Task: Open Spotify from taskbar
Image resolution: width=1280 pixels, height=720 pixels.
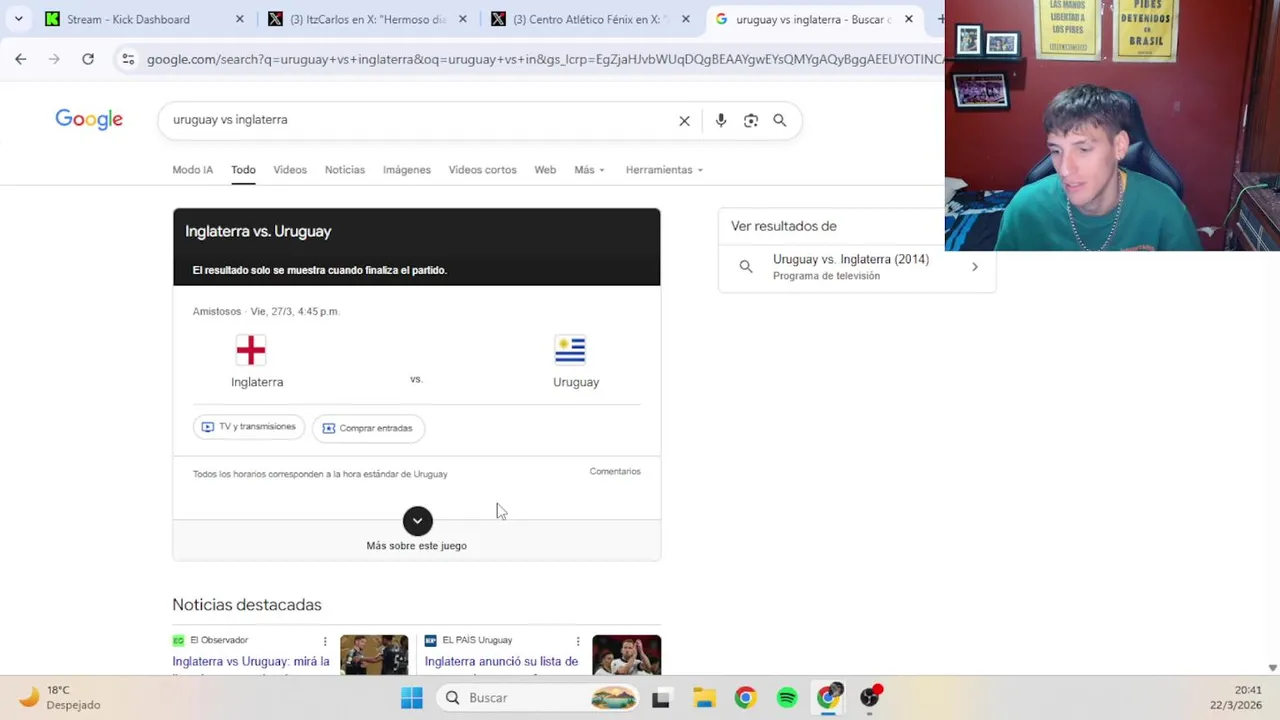Action: [x=787, y=698]
